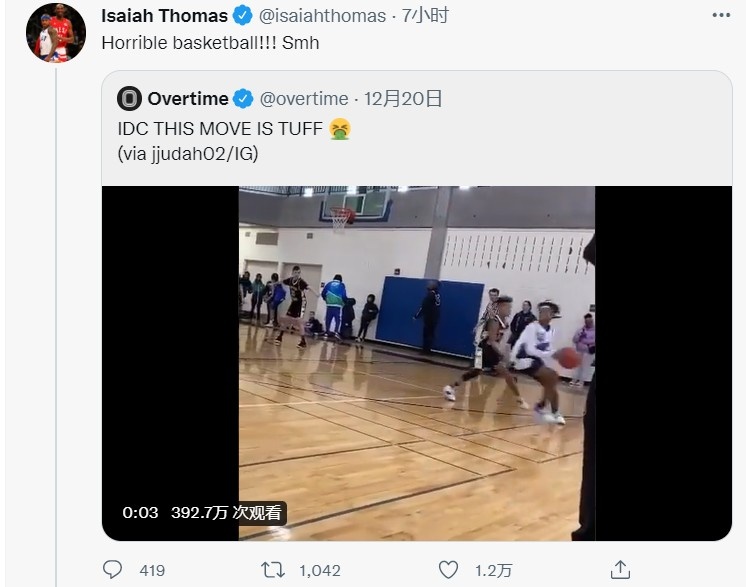Click the reply speech bubble icon
The height and width of the screenshot is (587, 746).
click(x=112, y=569)
